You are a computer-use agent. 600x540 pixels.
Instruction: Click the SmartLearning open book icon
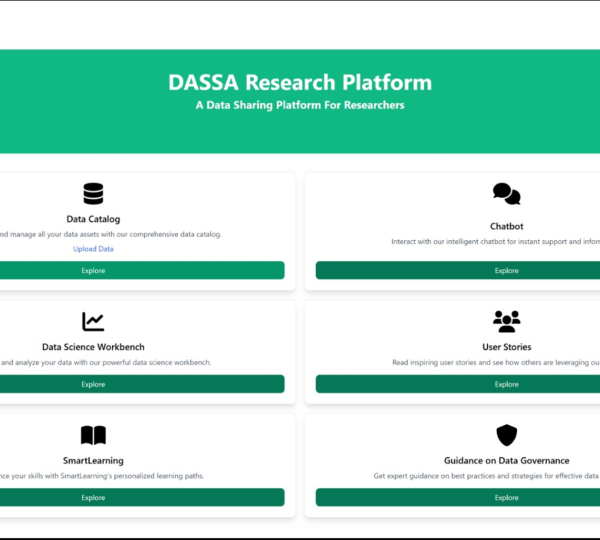(x=93, y=435)
